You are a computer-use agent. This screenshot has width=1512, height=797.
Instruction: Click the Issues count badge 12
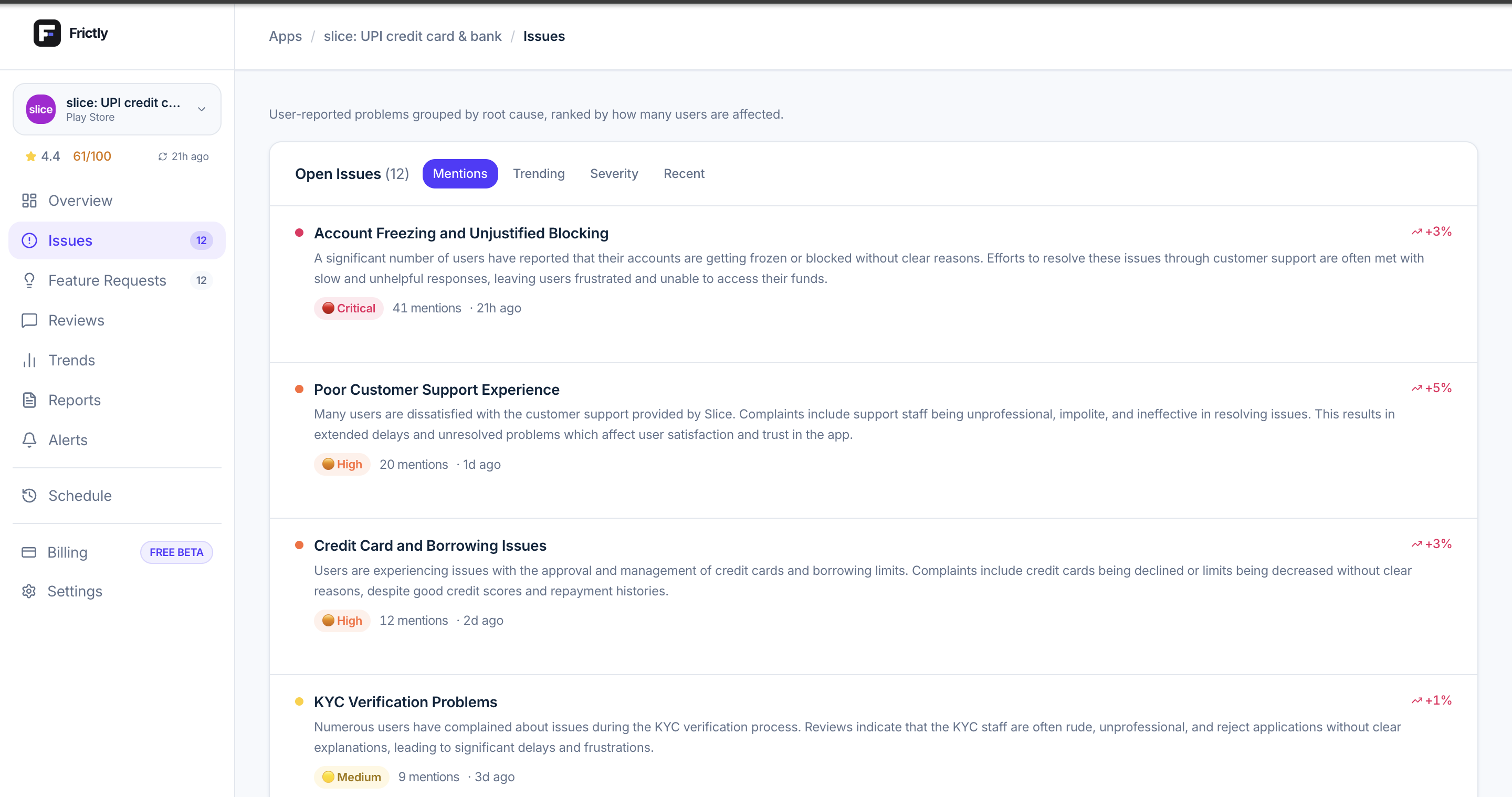coord(201,240)
